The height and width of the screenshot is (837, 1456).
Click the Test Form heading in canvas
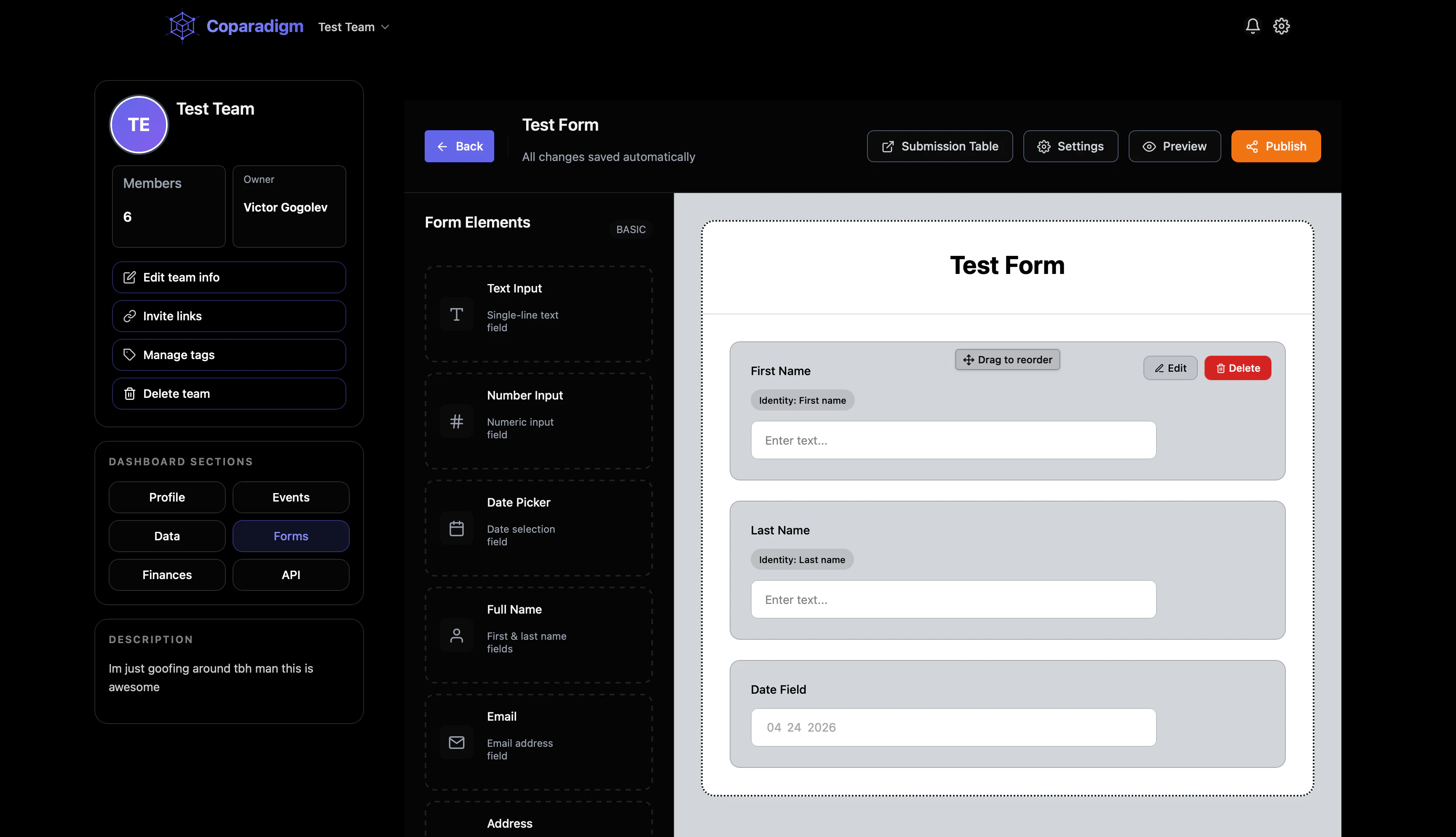coord(1006,266)
